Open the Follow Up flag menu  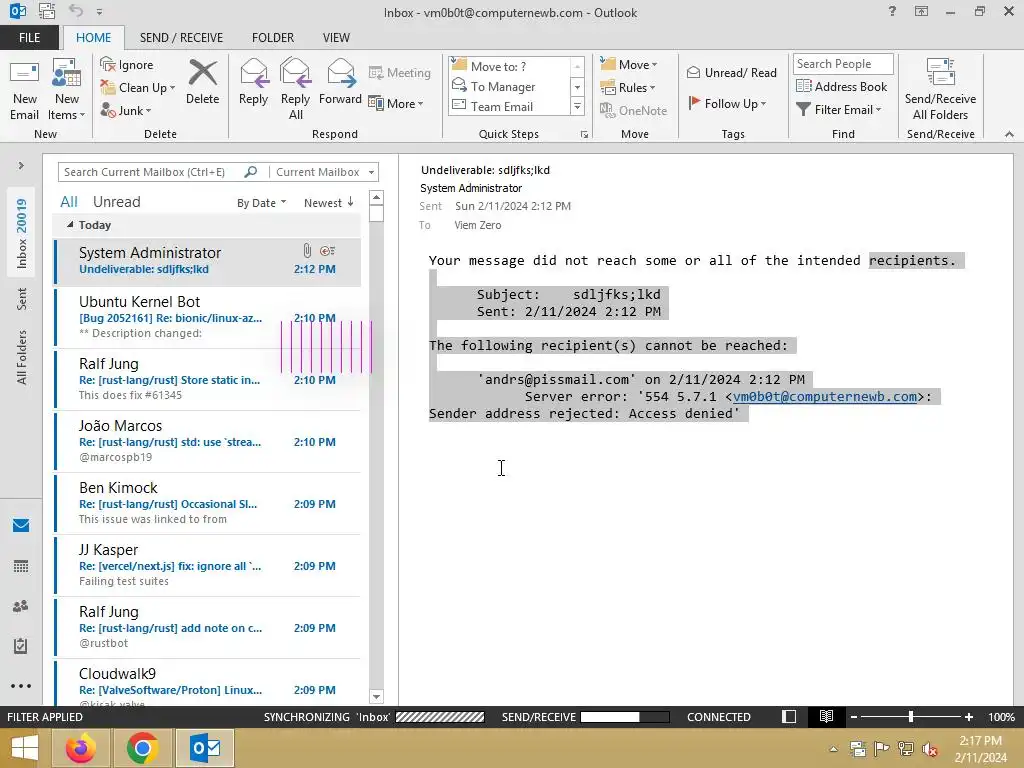click(728, 103)
